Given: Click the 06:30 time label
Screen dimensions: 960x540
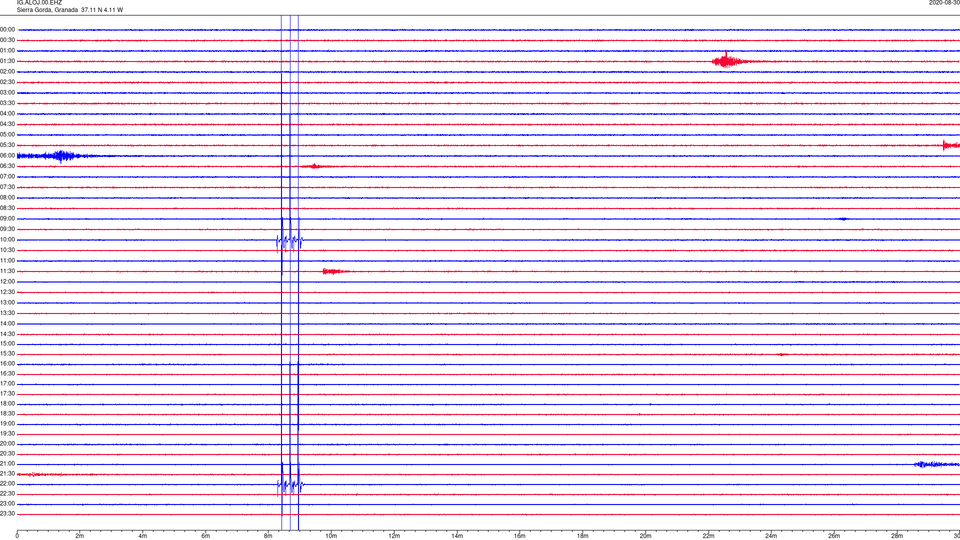Looking at the screenshot, I should pos(7,166).
